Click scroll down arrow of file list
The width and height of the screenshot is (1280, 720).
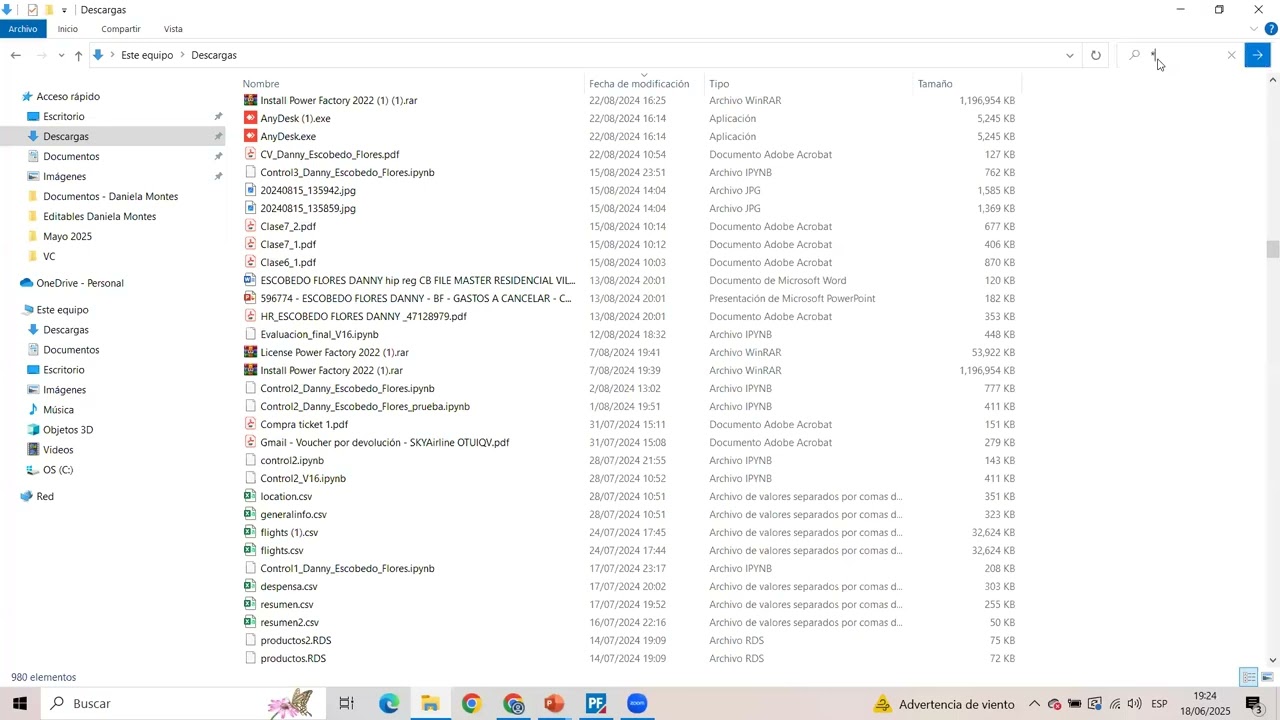[1273, 660]
